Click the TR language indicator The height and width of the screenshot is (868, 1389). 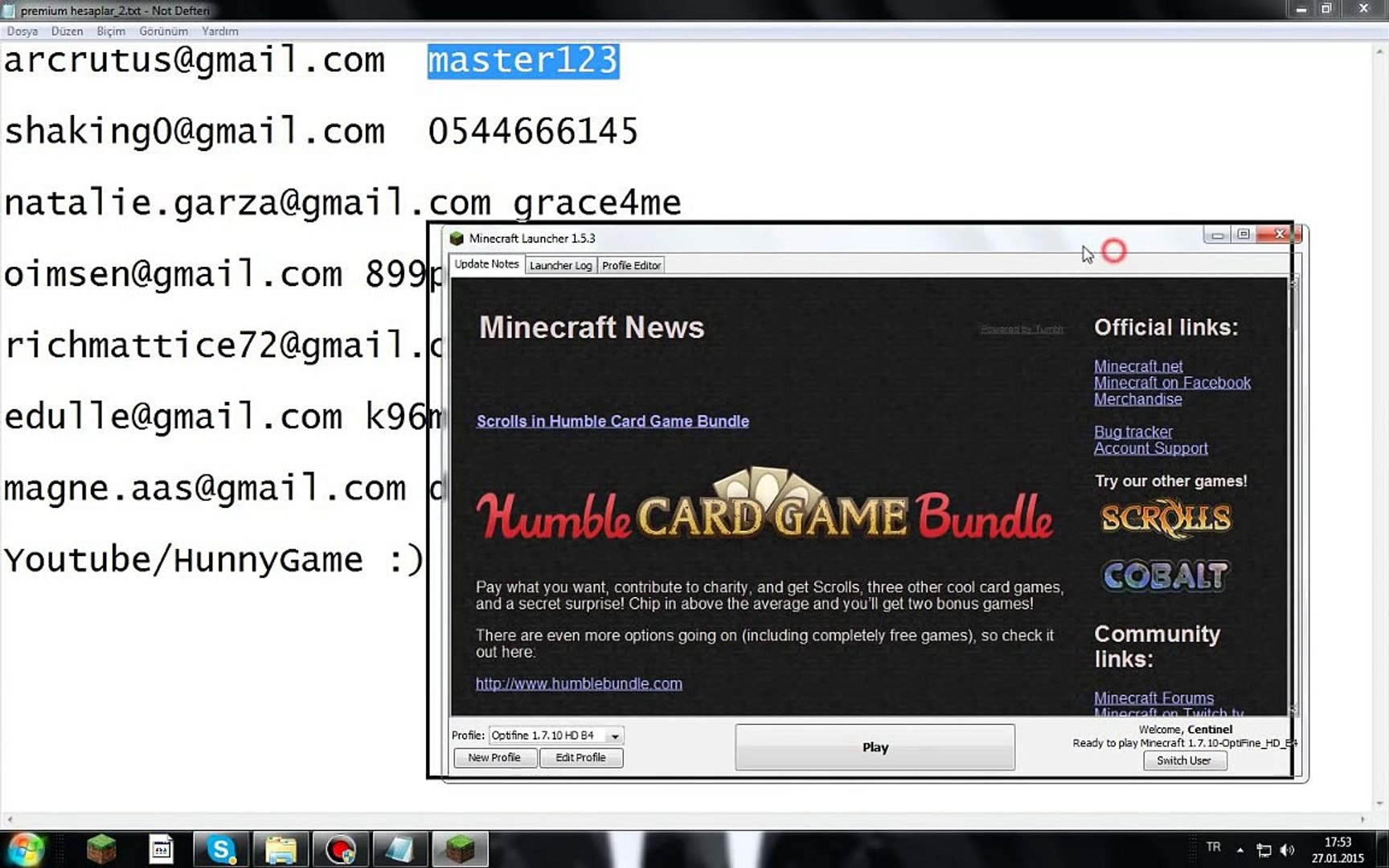[1213, 847]
